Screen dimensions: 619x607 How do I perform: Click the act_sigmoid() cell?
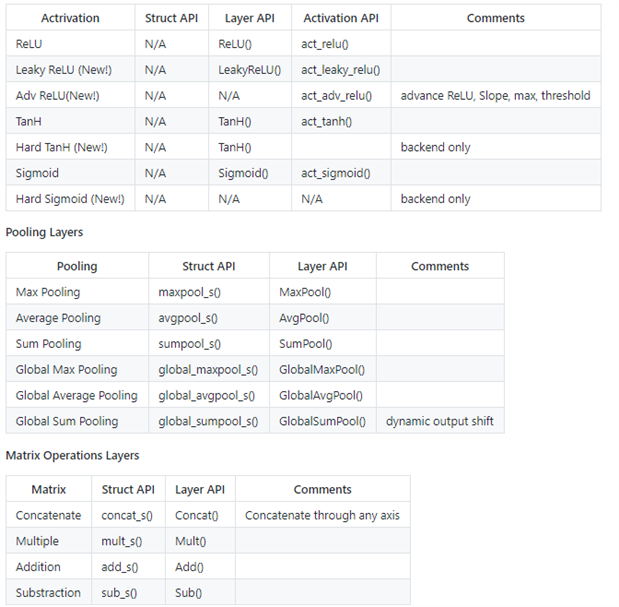click(x=335, y=173)
